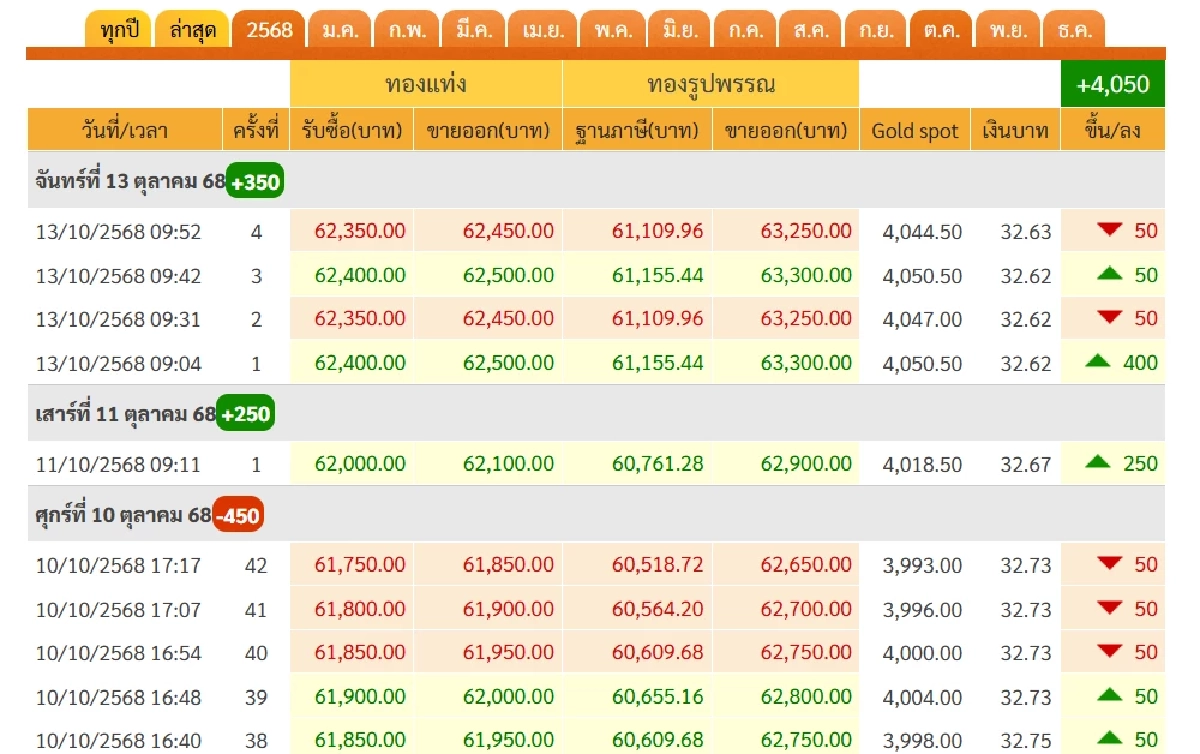Click the green +4,050 summary box
The height and width of the screenshot is (754, 1200).
(x=1112, y=85)
